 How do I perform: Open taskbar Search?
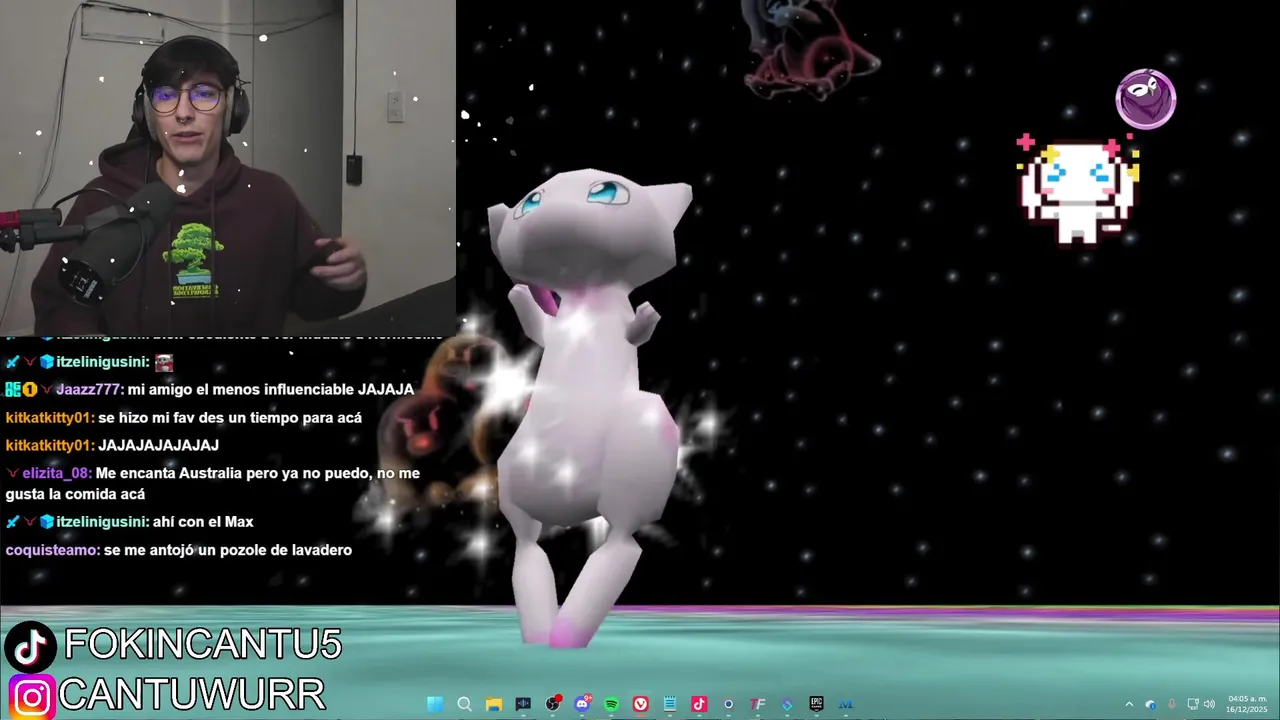[464, 704]
